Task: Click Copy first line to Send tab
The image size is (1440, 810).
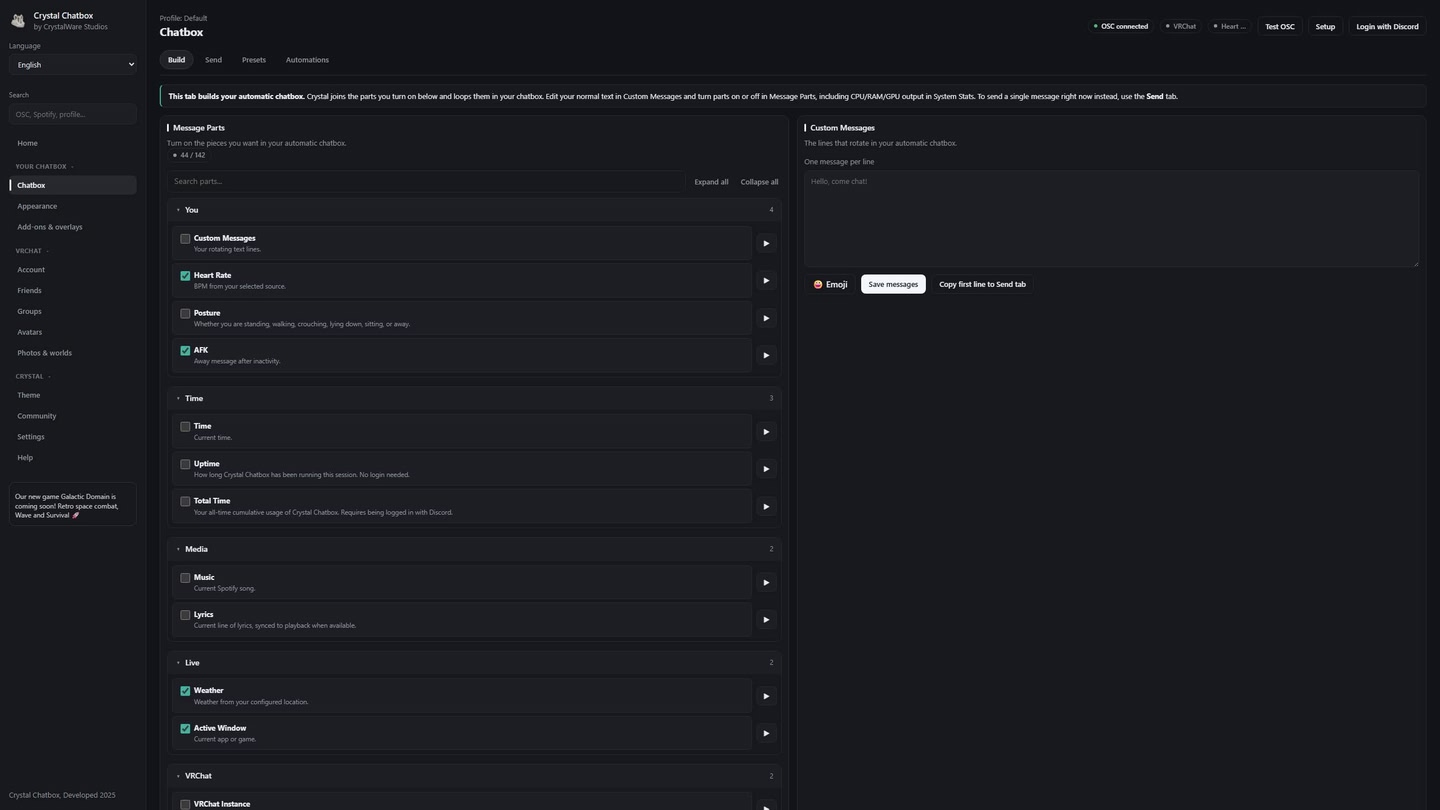Action: (x=982, y=284)
